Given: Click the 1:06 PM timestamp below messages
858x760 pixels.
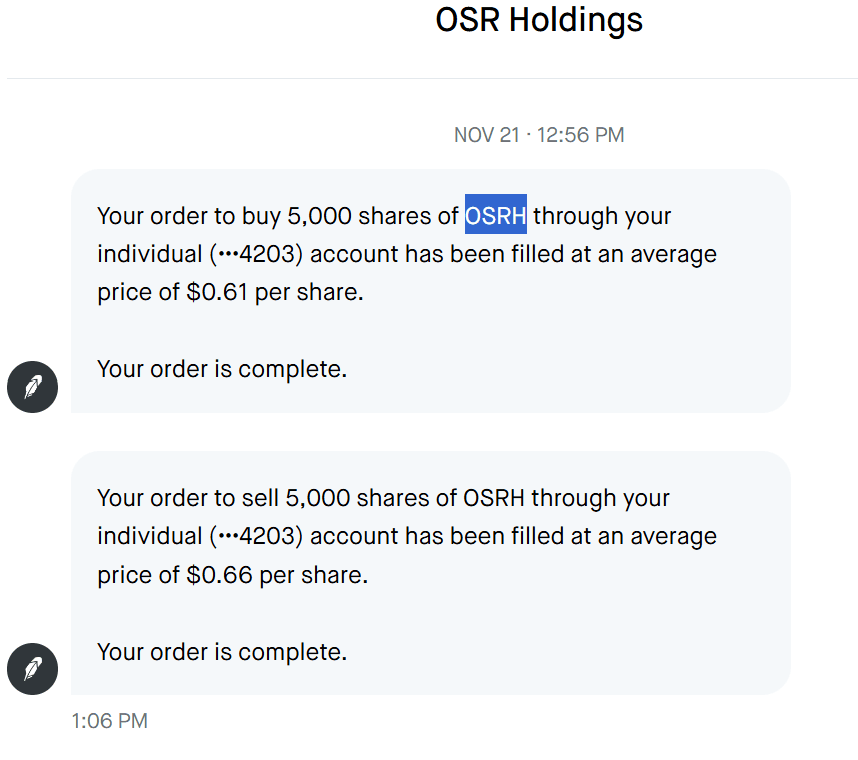Looking at the screenshot, I should click(109, 721).
